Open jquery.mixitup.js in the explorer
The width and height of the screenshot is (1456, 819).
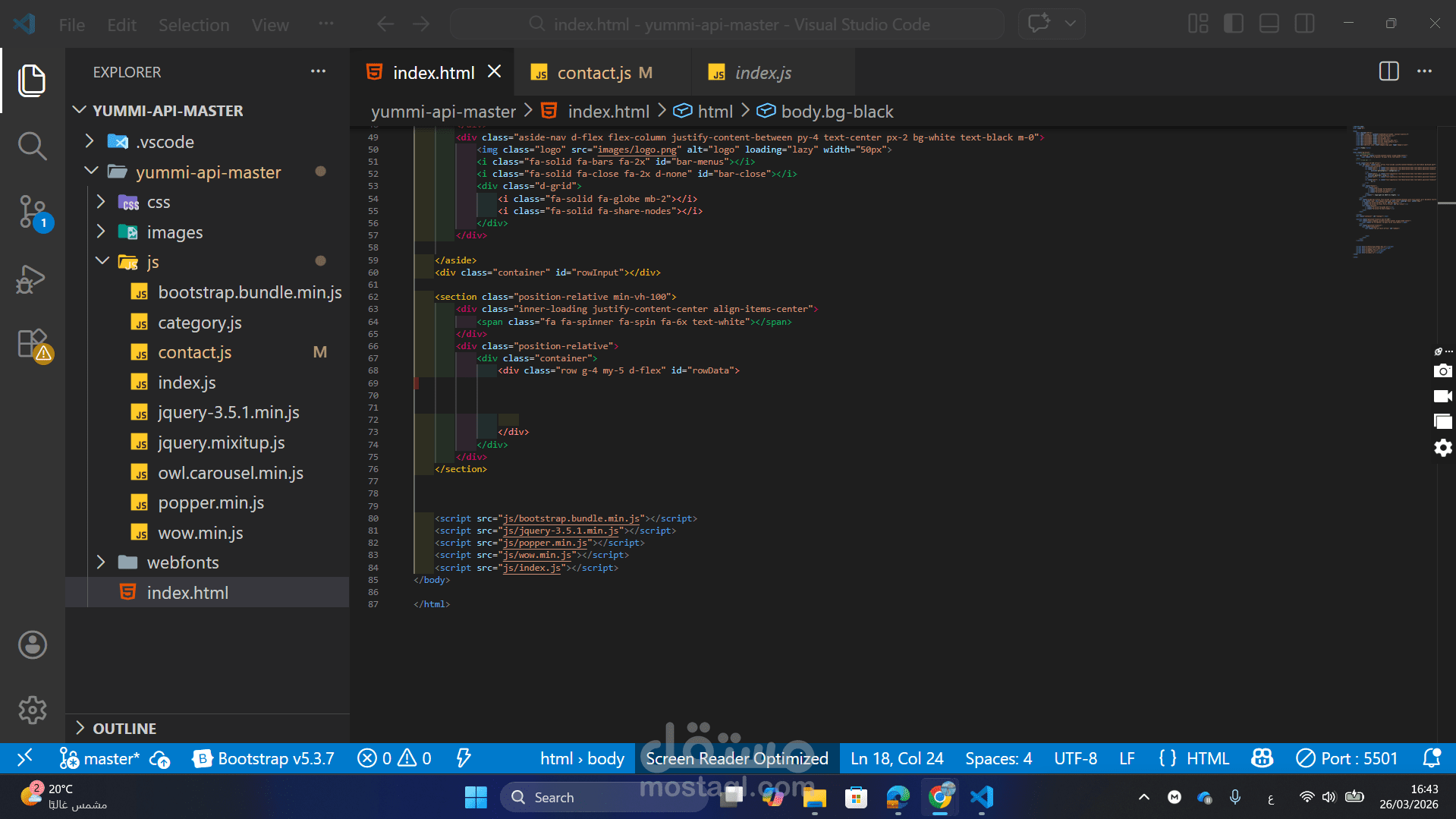pos(221,443)
